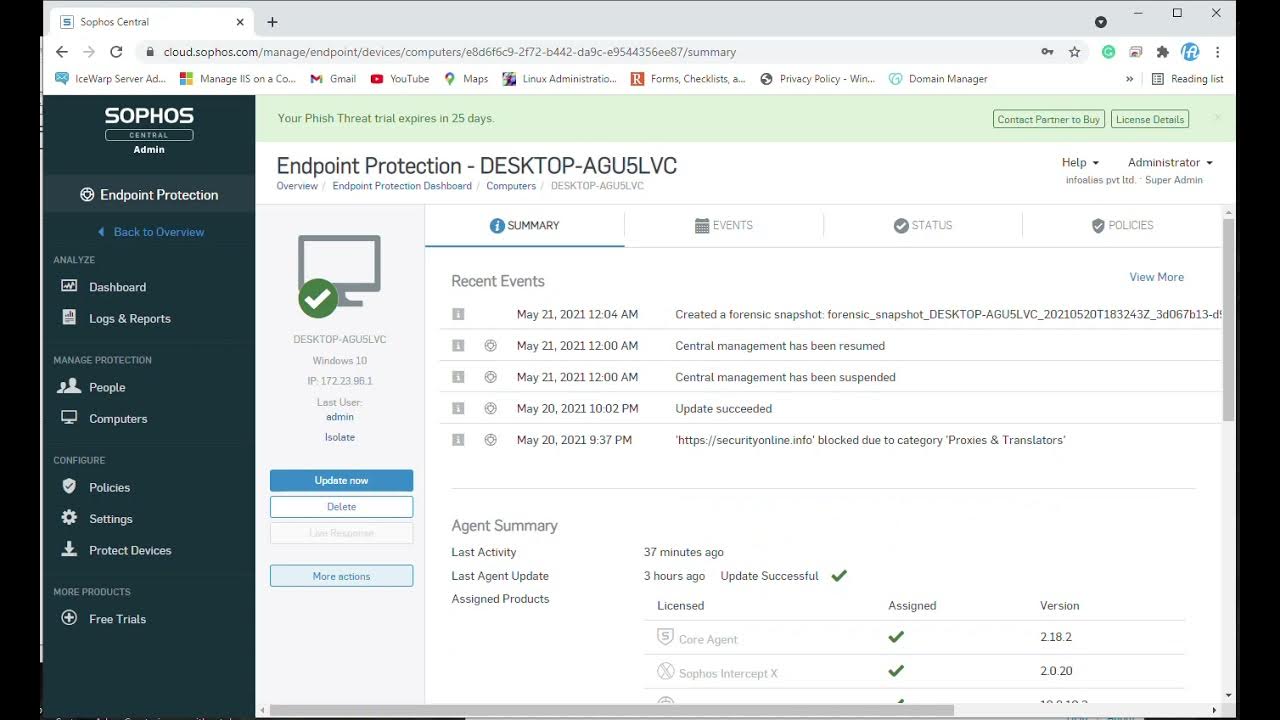Open a new browser tab
Viewport: 1280px width, 720px height.
[272, 22]
